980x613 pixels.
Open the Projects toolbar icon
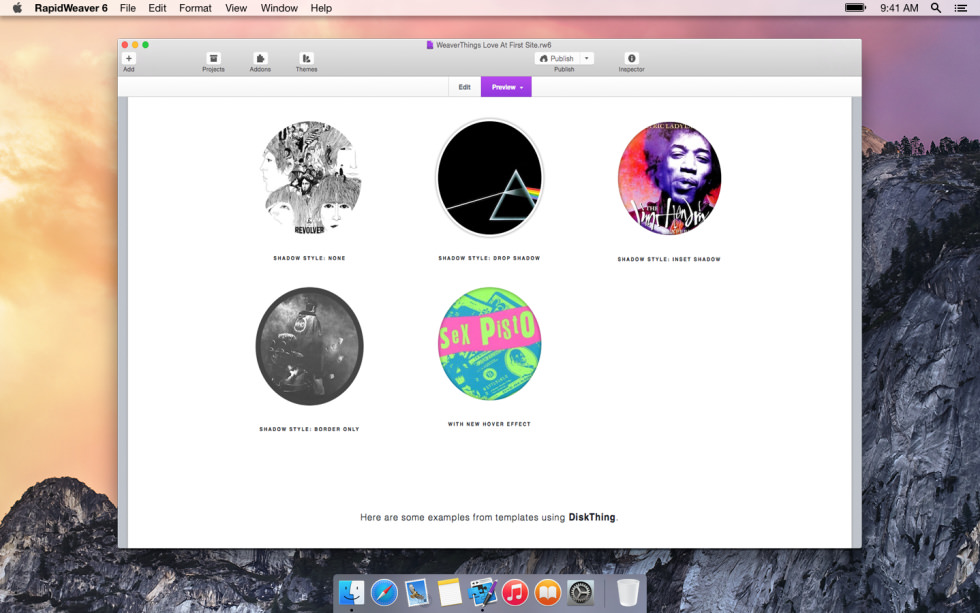[x=213, y=59]
